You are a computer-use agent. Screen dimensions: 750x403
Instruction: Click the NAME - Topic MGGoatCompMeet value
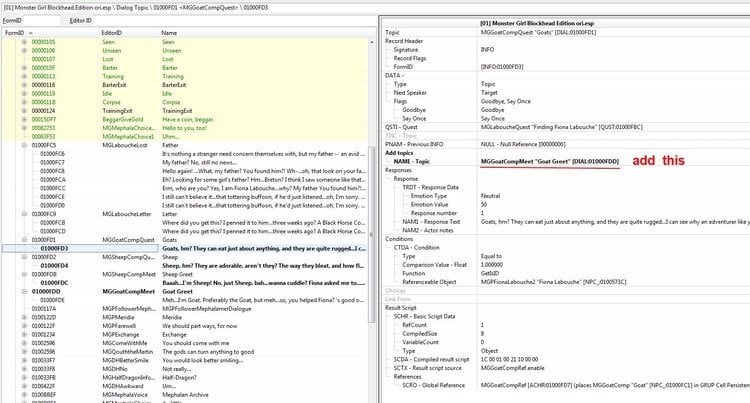(550, 162)
